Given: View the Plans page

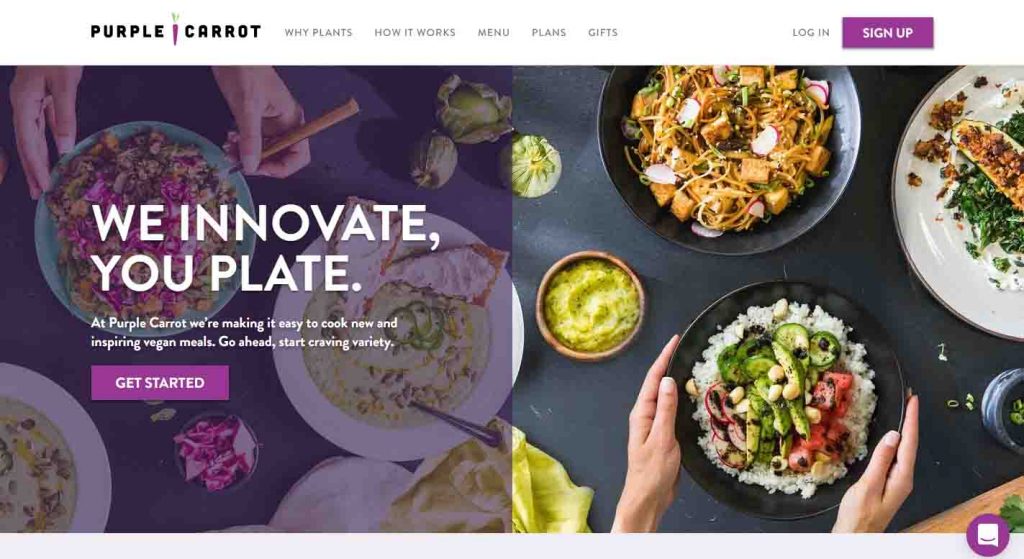Looking at the screenshot, I should (x=549, y=33).
